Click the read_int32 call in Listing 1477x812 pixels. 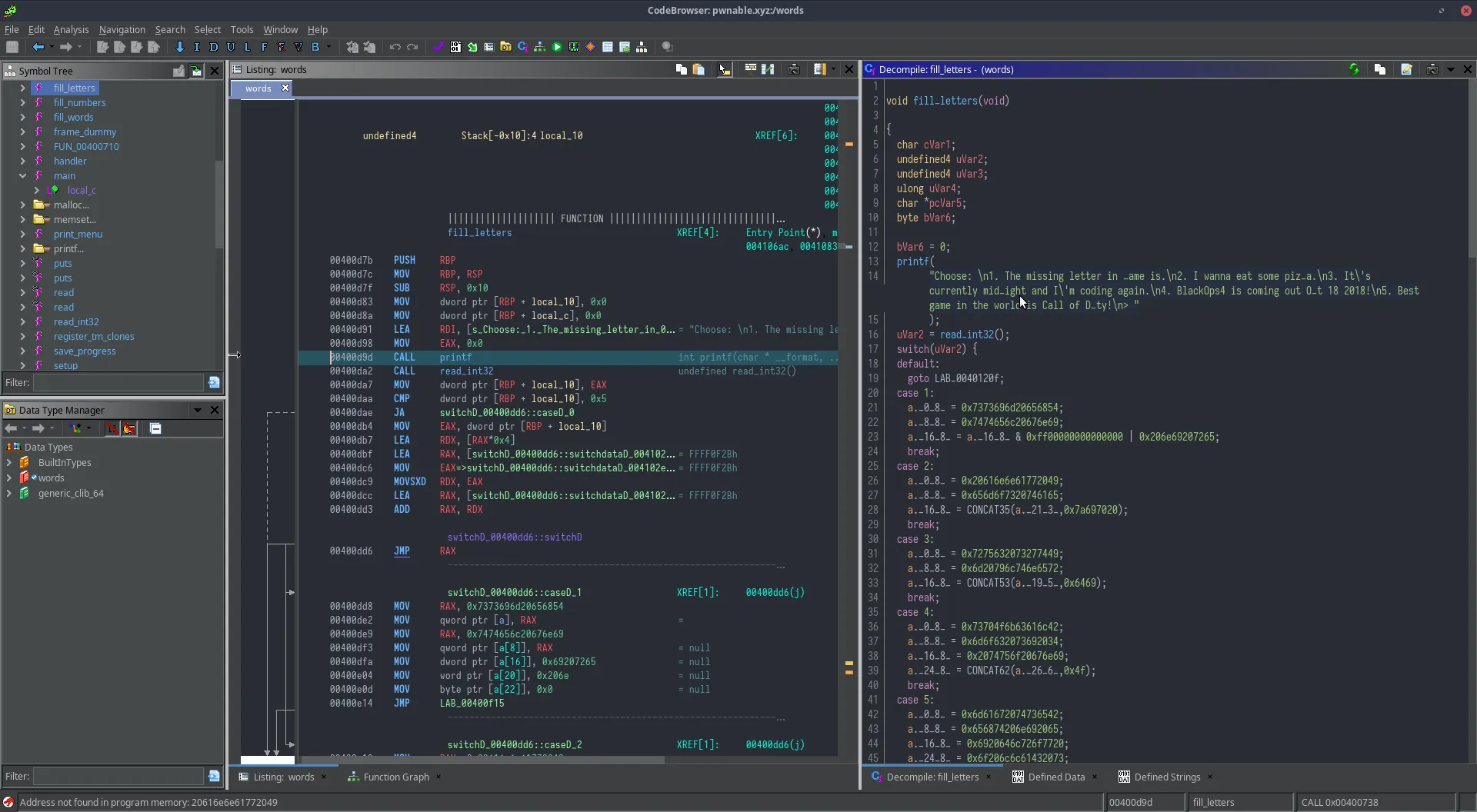pyautogui.click(x=466, y=371)
